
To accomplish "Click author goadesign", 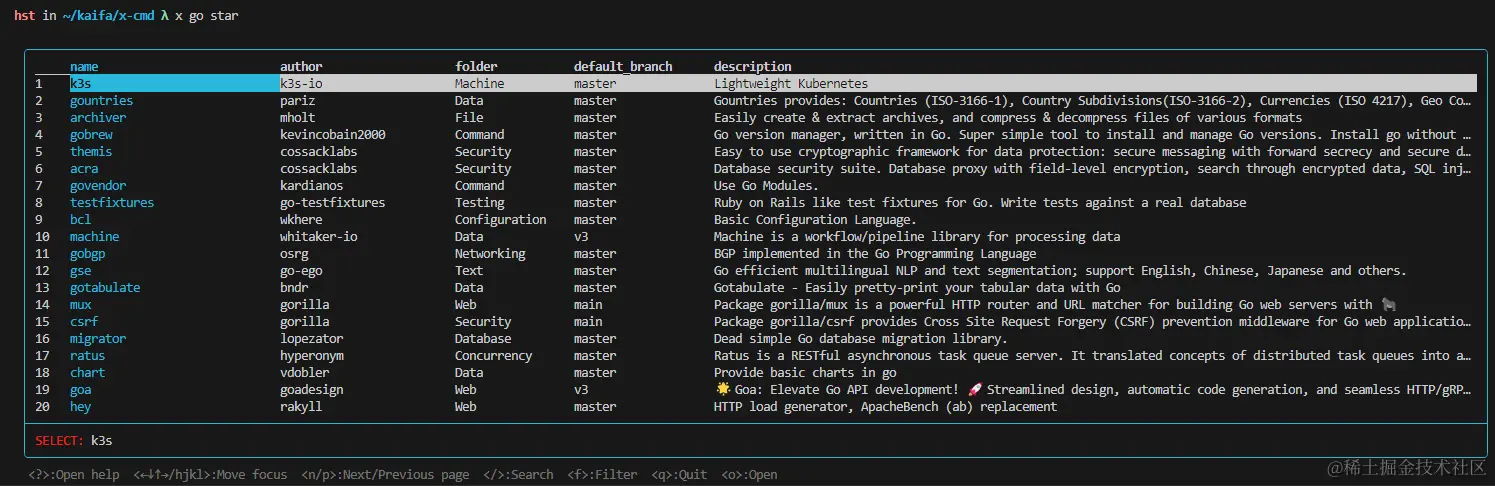I will click(312, 390).
